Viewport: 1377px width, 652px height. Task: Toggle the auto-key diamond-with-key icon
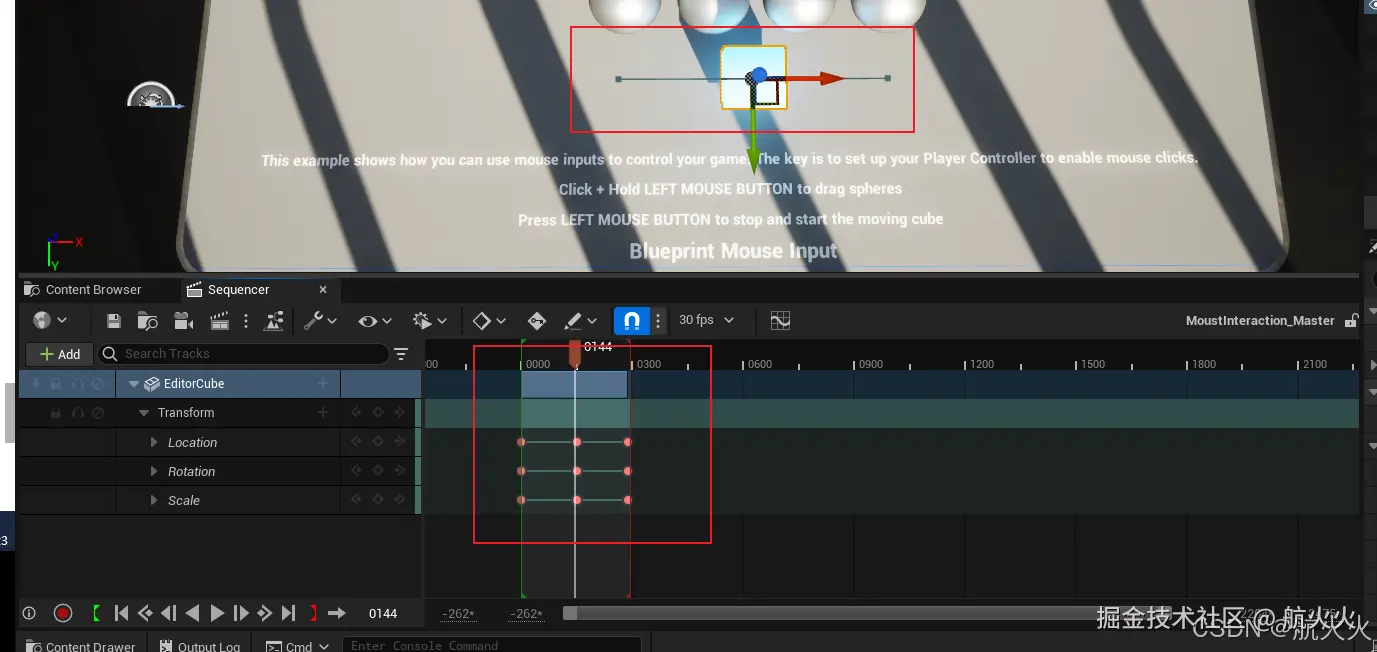pyautogui.click(x=537, y=321)
